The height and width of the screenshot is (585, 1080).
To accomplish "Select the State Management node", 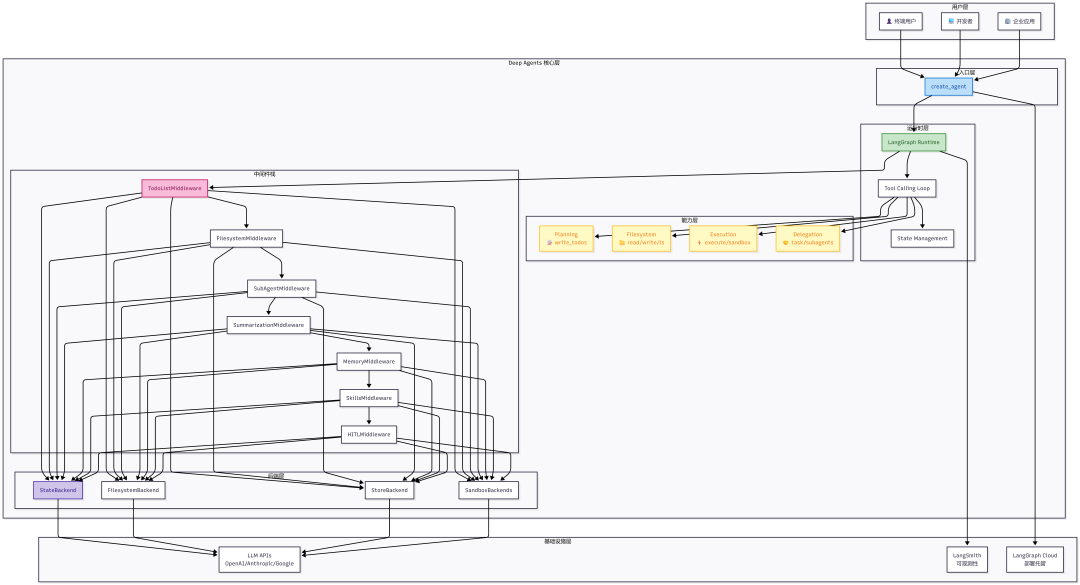I will pyautogui.click(x=922, y=238).
